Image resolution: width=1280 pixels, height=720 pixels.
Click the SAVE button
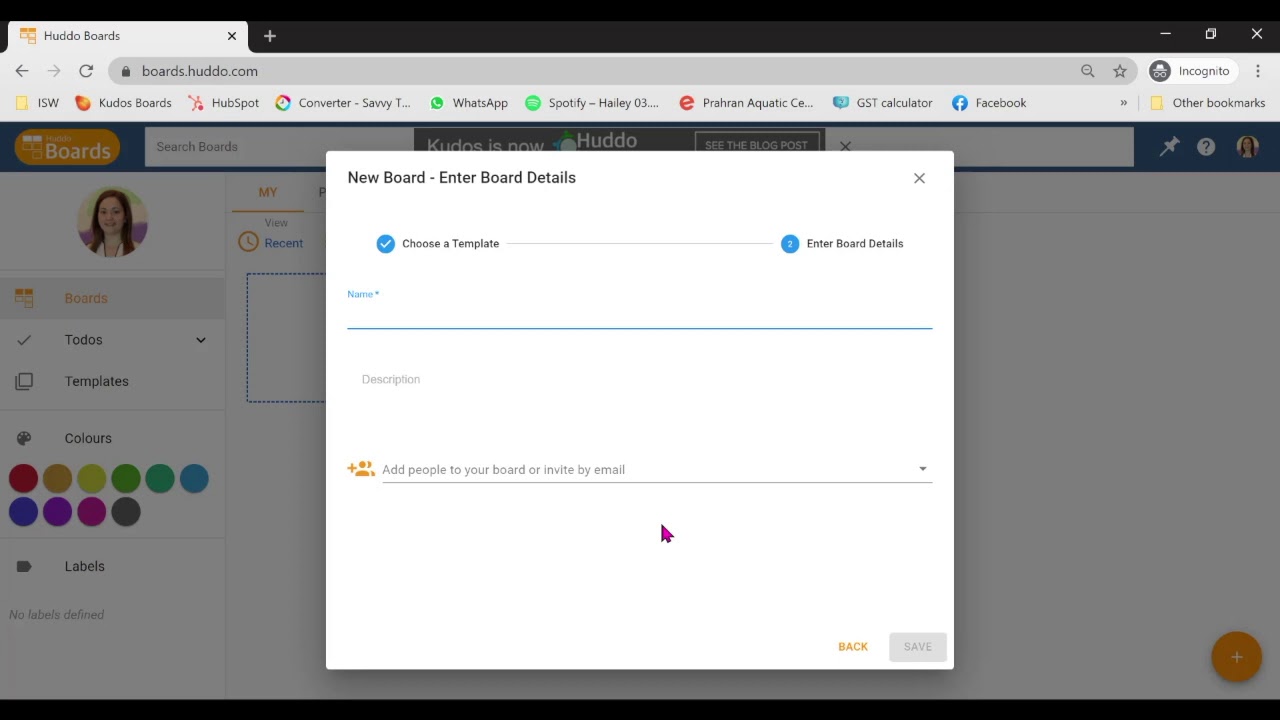coord(917,647)
